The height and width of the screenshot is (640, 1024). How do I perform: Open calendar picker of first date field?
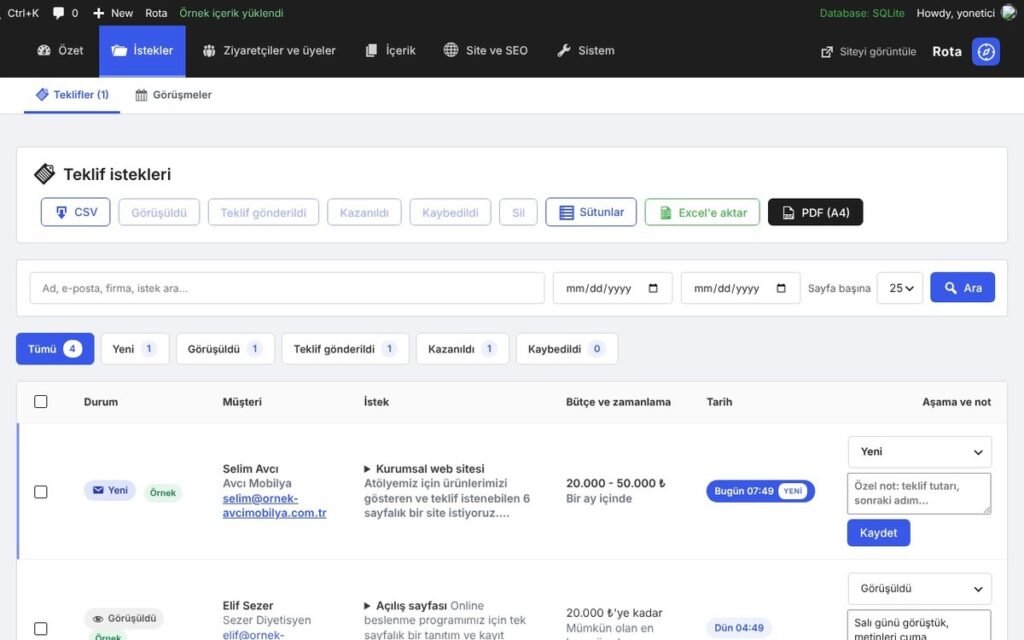[x=653, y=288]
